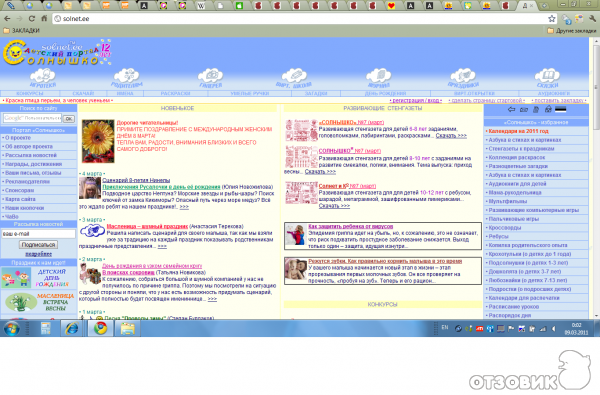The width and height of the screenshot is (600, 395).
Task: Select the Загадки menu item
Action: tap(316, 93)
